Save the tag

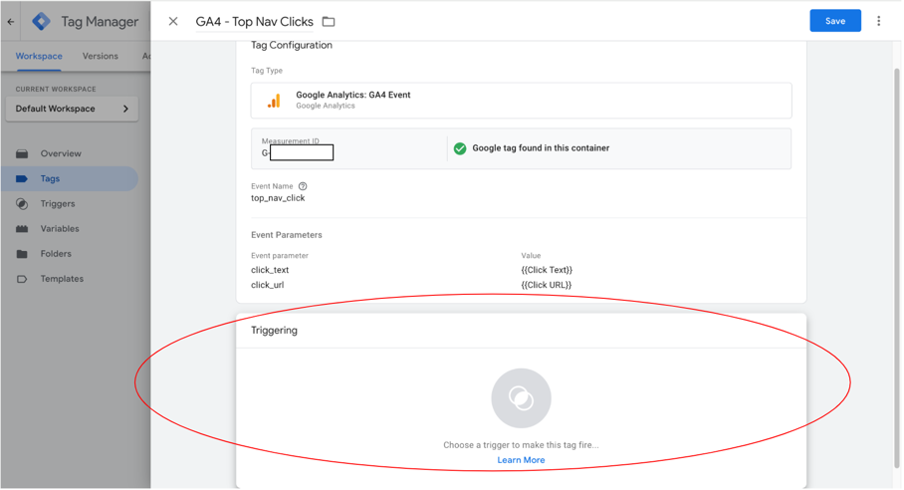tap(835, 21)
